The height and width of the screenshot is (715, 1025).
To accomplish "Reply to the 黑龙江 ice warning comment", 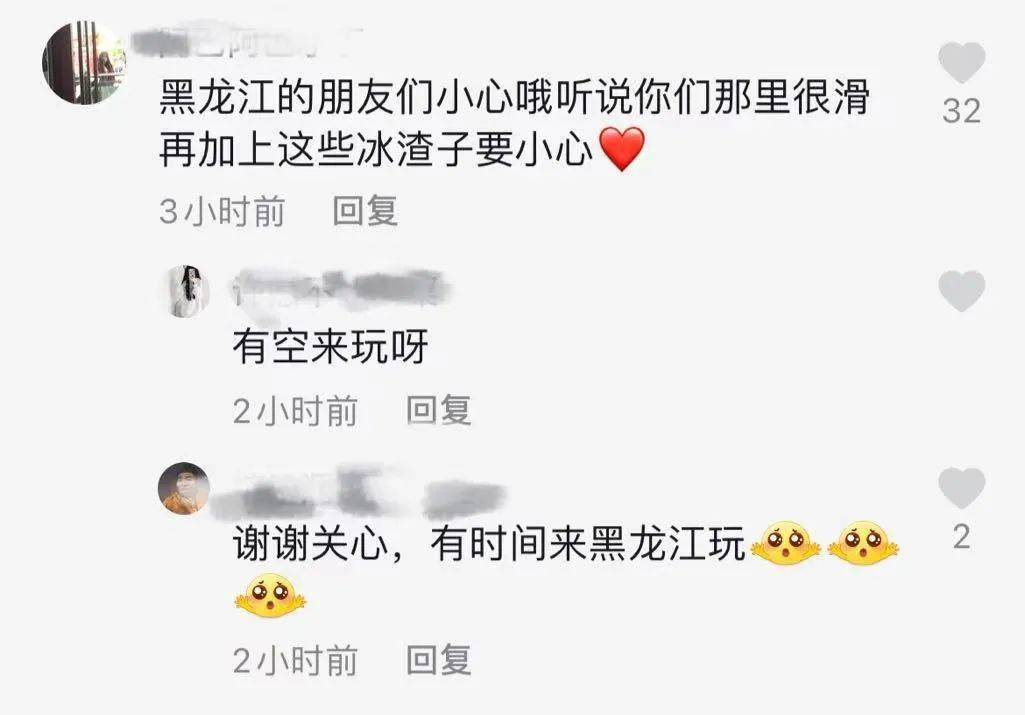I will 365,211.
